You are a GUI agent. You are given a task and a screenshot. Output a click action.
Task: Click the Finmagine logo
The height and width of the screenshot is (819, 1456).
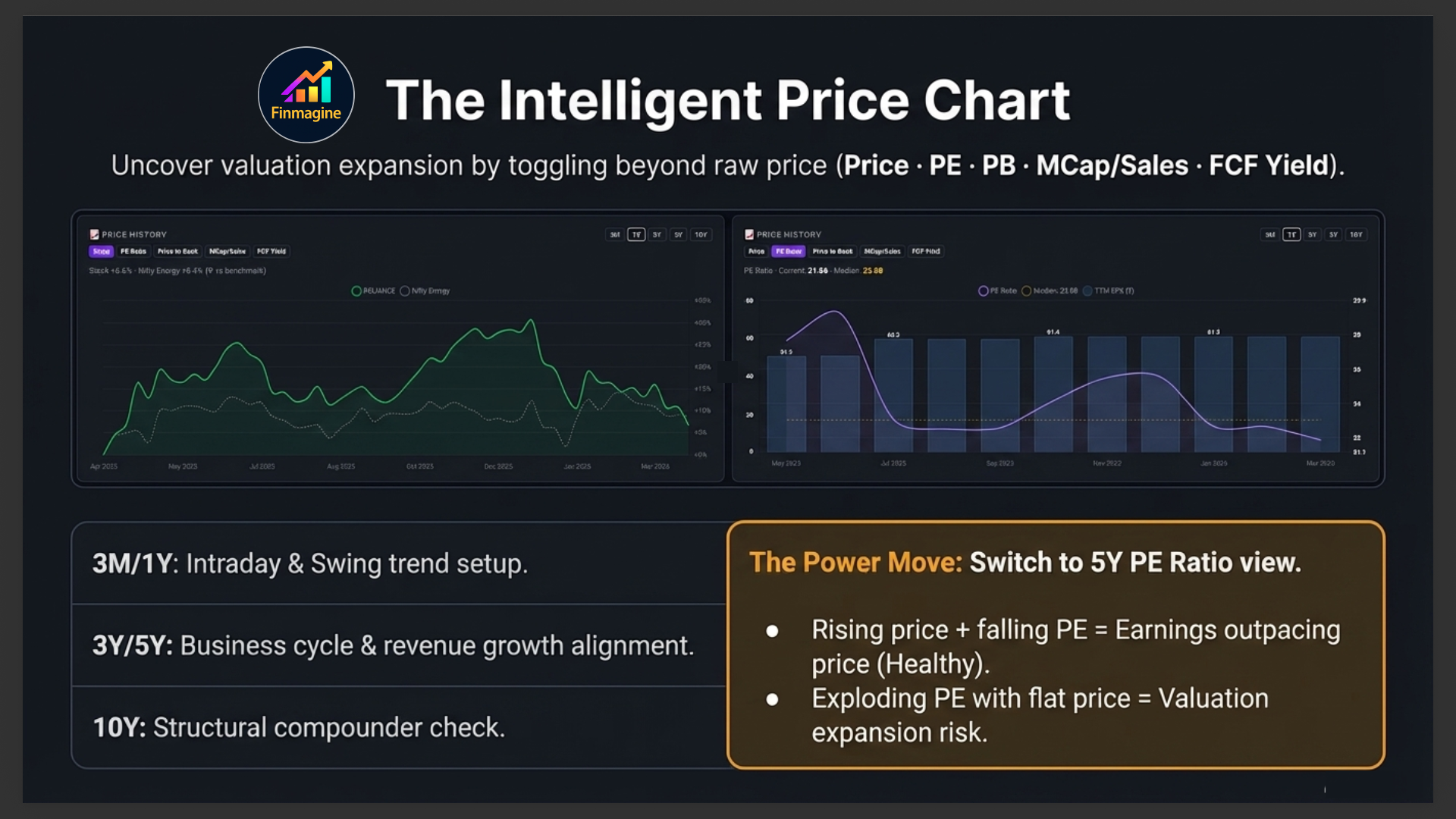(x=306, y=93)
